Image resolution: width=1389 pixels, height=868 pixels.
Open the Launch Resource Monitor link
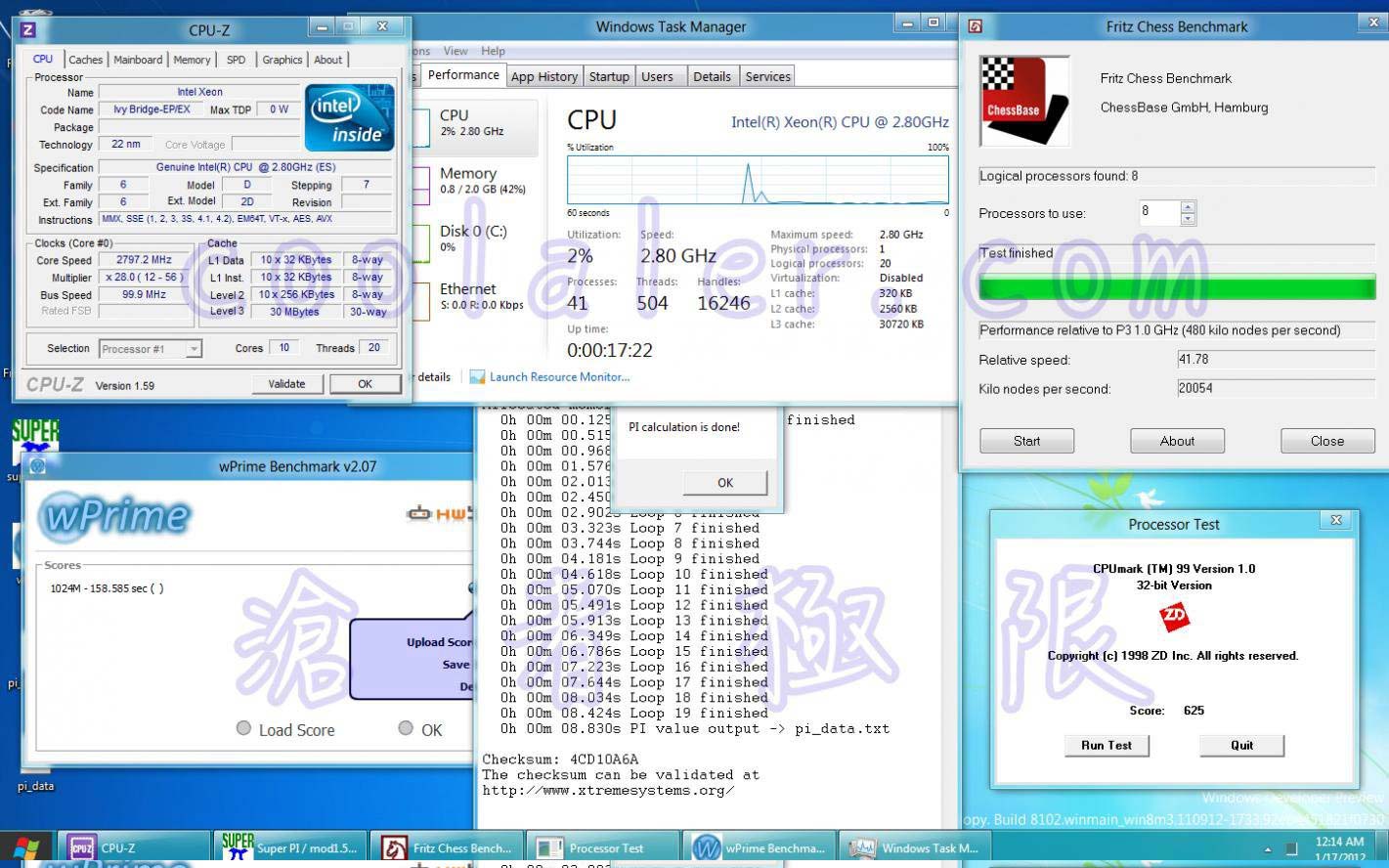[559, 377]
